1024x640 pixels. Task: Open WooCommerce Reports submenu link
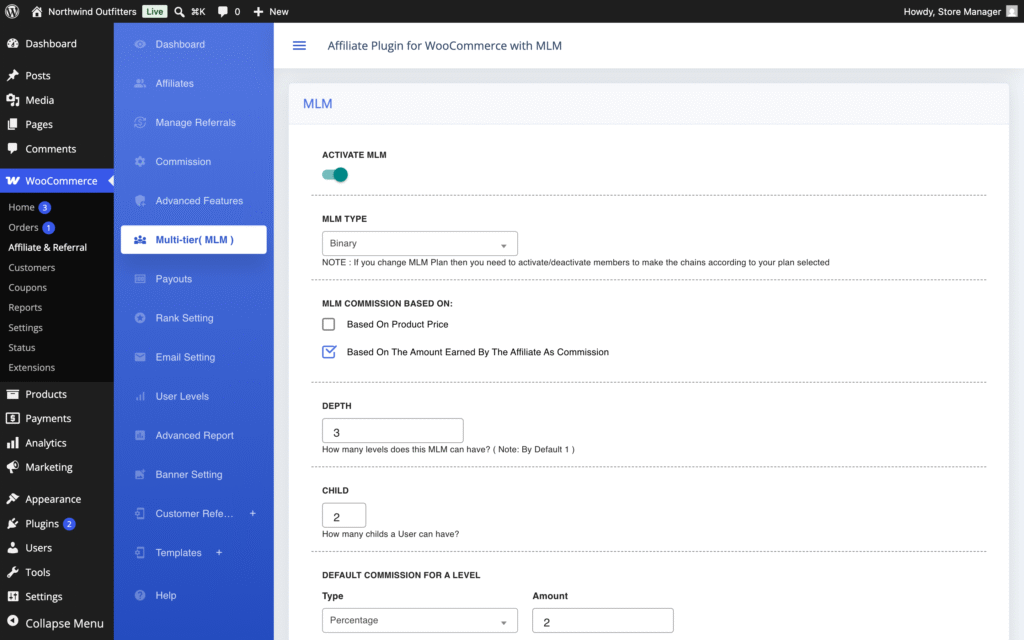(25, 308)
